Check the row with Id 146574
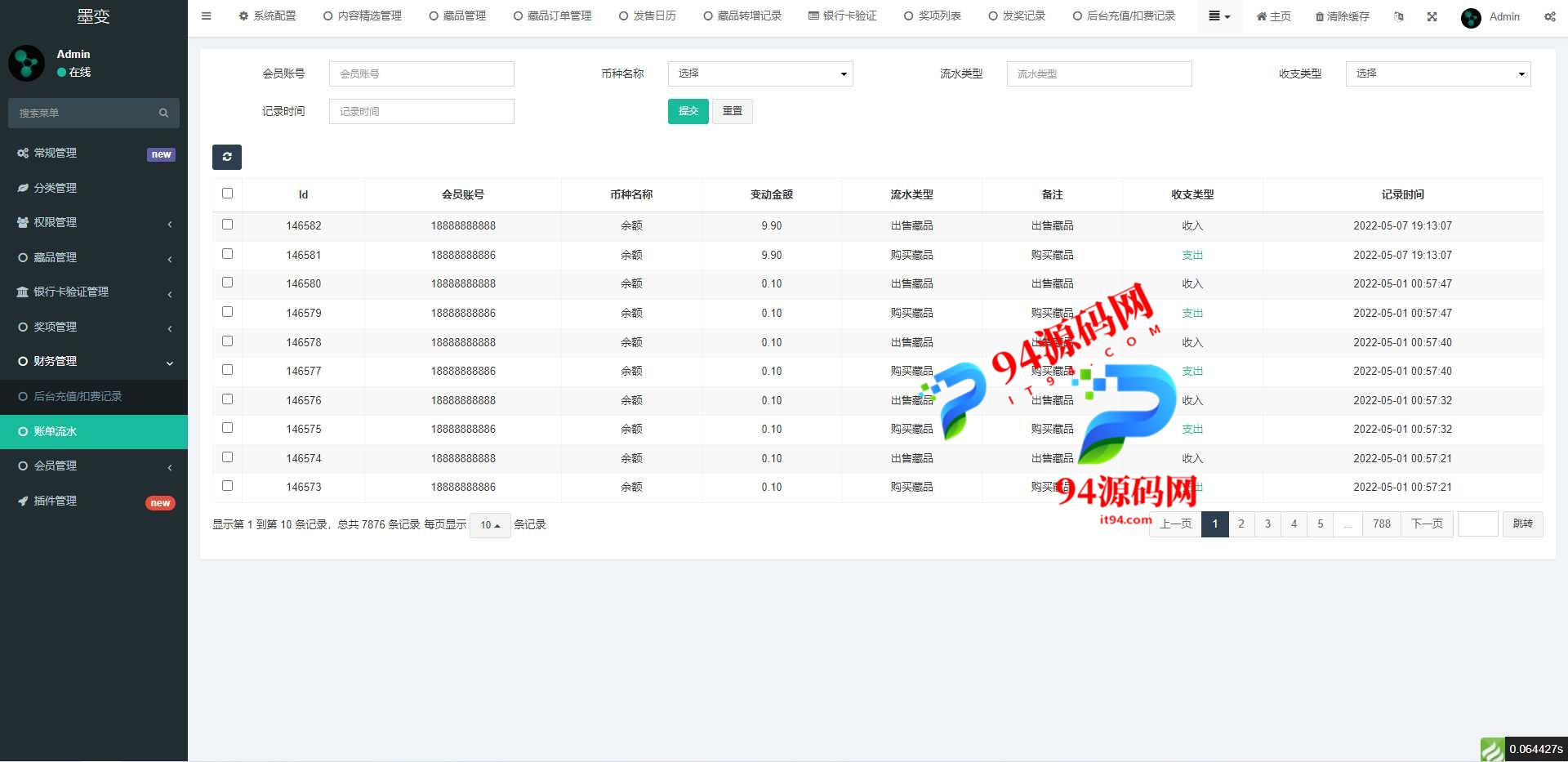Screen dimensions: 1568x762 pyautogui.click(x=227, y=457)
